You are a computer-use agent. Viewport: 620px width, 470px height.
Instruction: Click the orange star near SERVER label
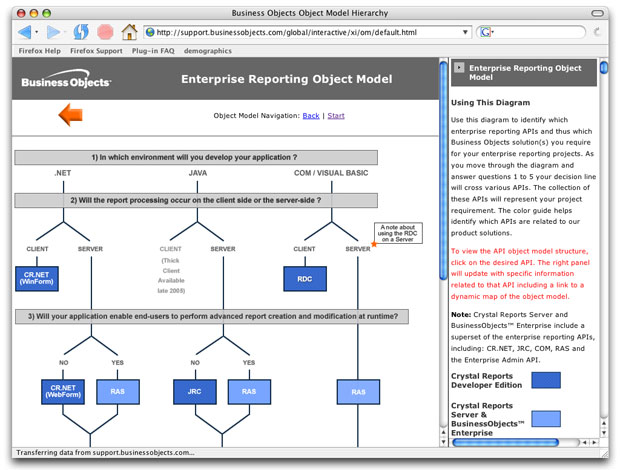click(x=374, y=244)
